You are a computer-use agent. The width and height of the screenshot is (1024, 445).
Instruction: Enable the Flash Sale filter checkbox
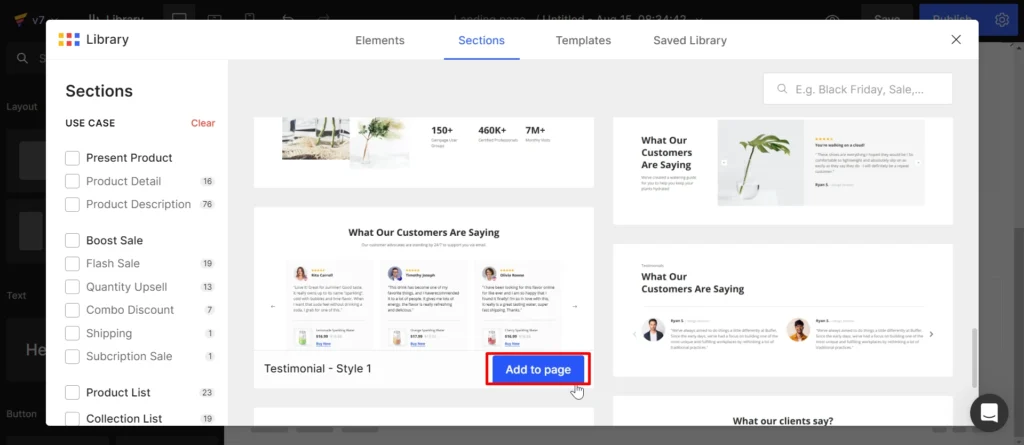coord(72,264)
